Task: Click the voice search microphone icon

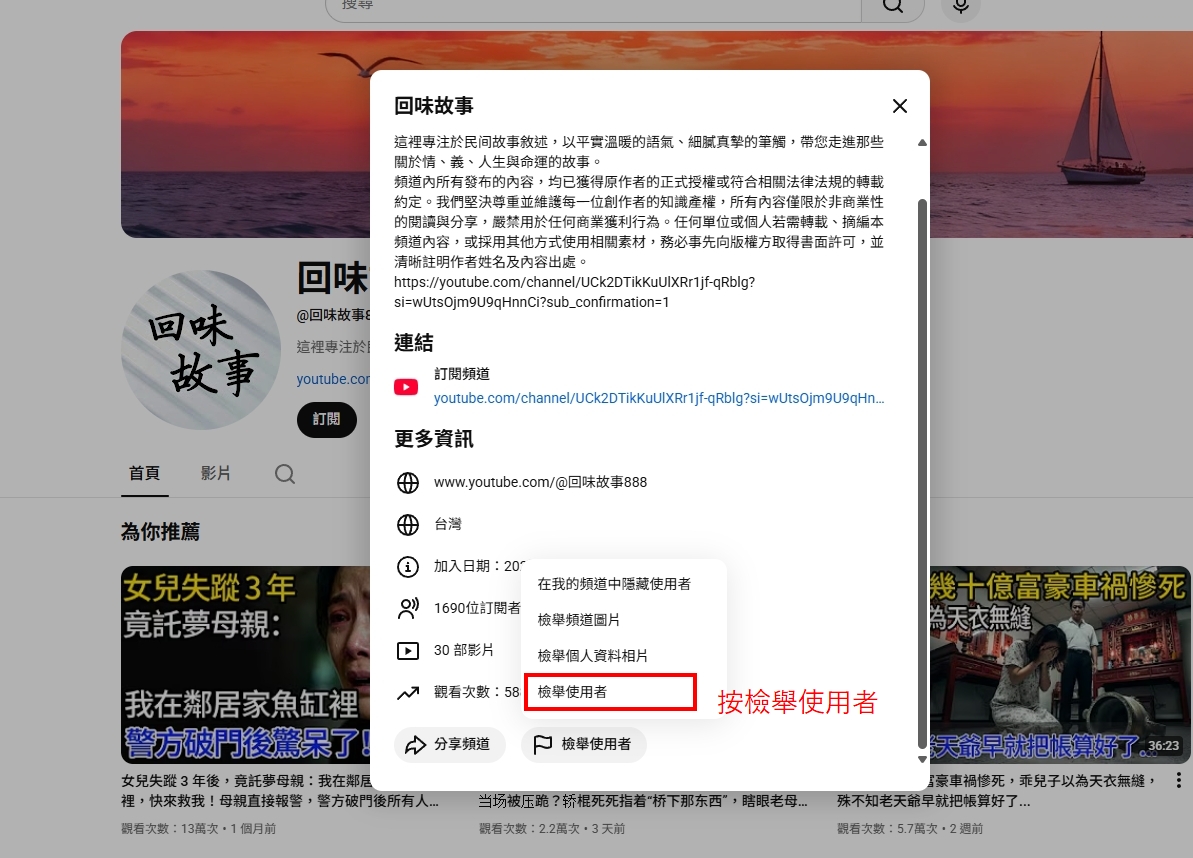Action: click(x=960, y=6)
